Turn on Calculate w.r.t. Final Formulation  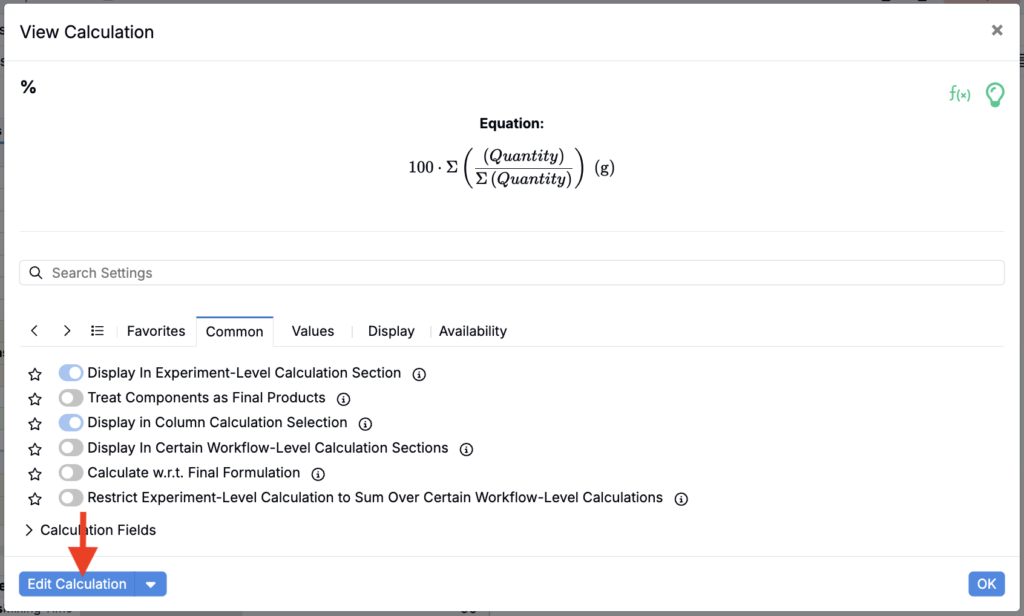click(x=71, y=472)
